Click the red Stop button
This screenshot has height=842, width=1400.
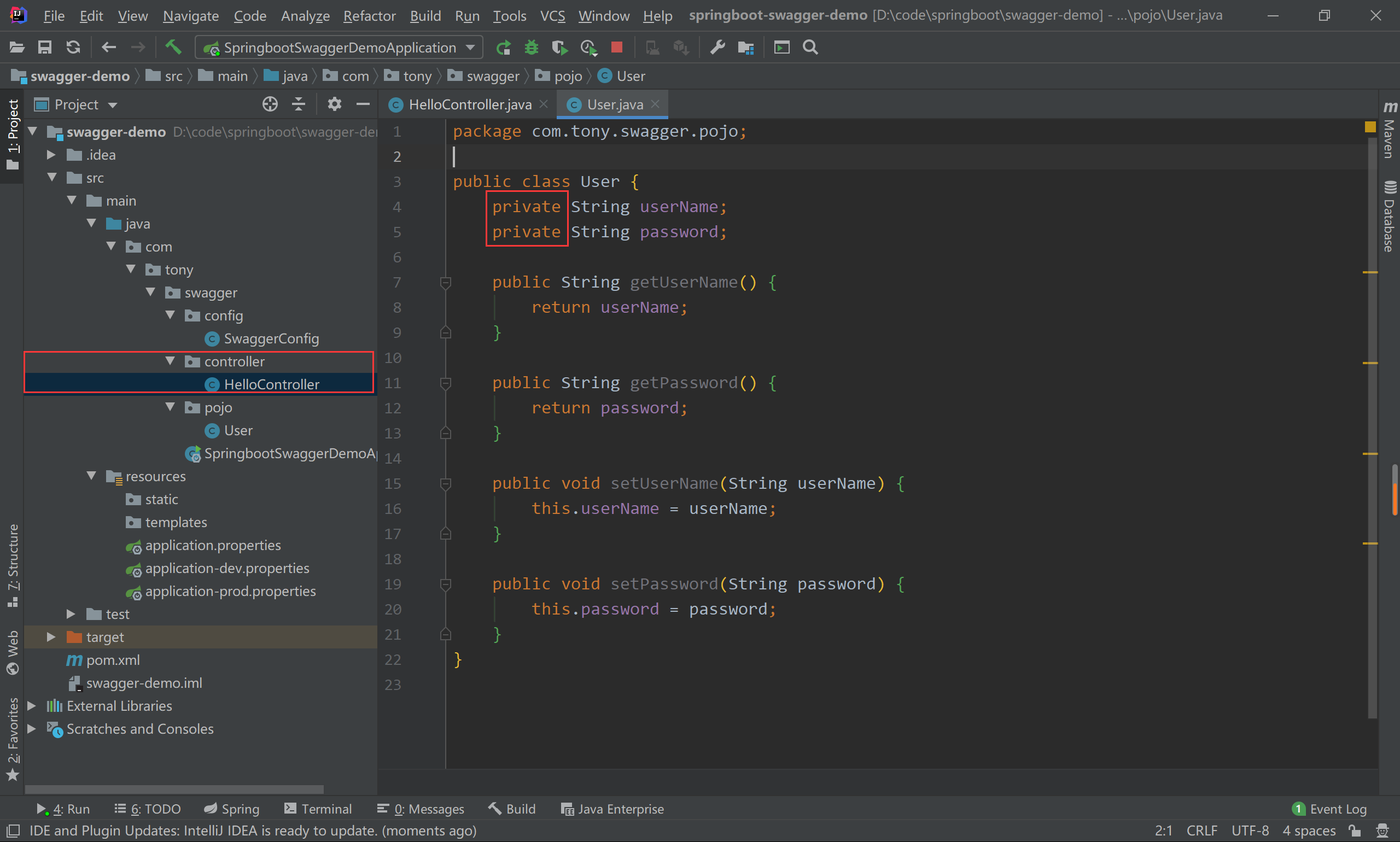617,47
